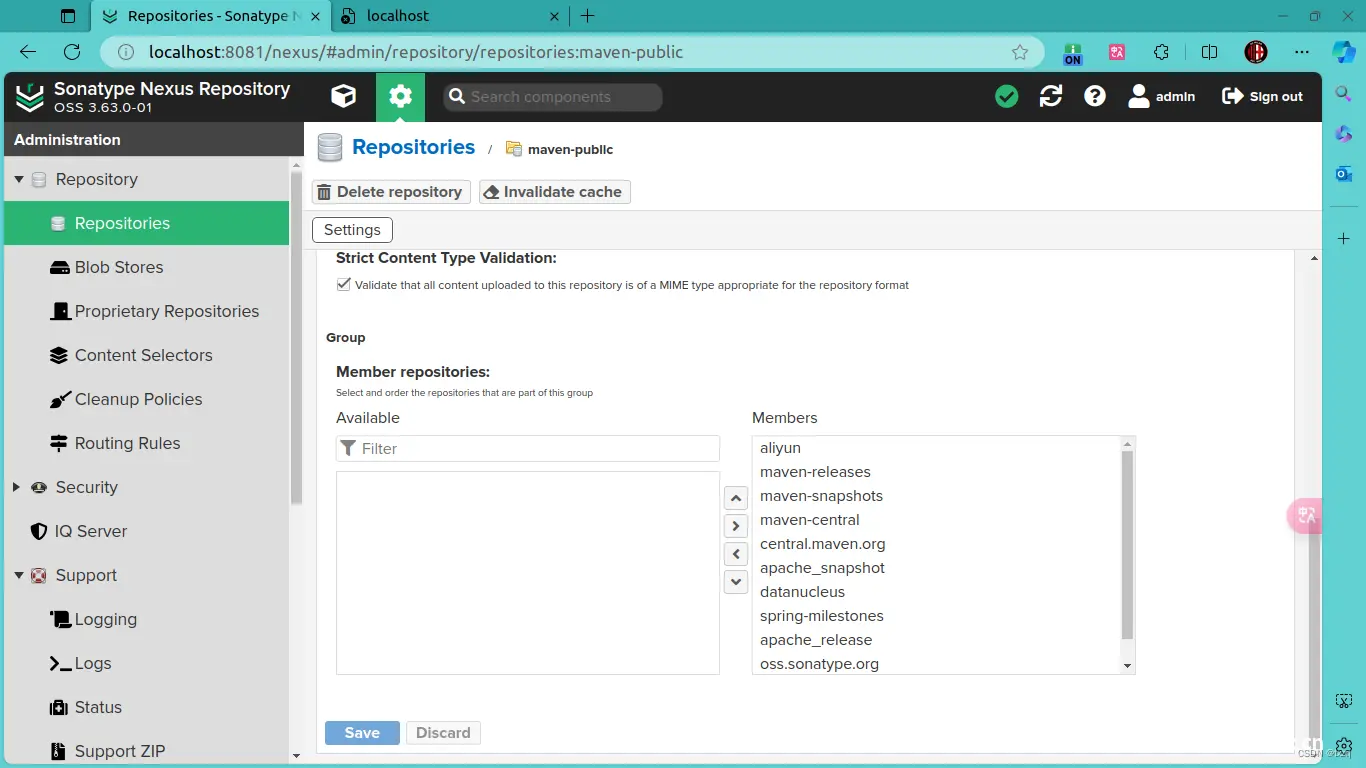This screenshot has height=768, width=1366.
Task: Click the Settings tab
Action: tap(352, 230)
